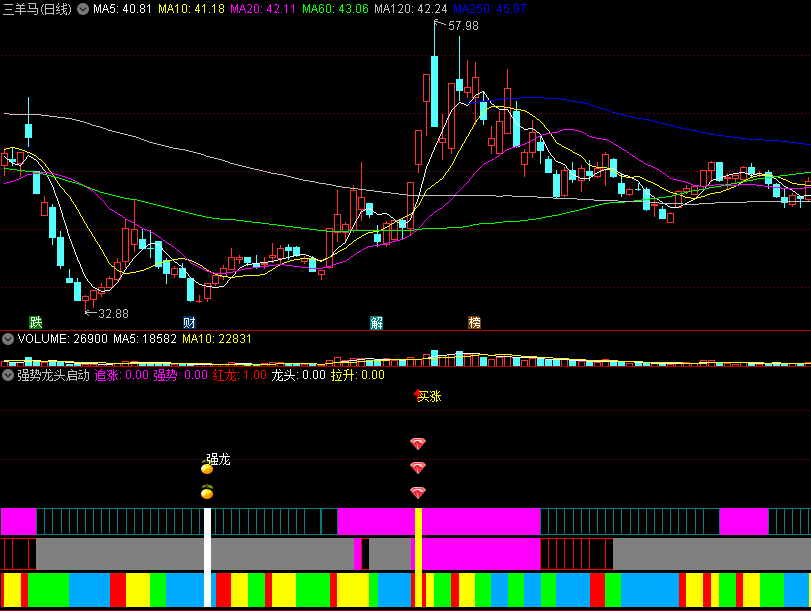Click the MA250: 45.97 label
The width and height of the screenshot is (811, 611).
tap(489, 9)
